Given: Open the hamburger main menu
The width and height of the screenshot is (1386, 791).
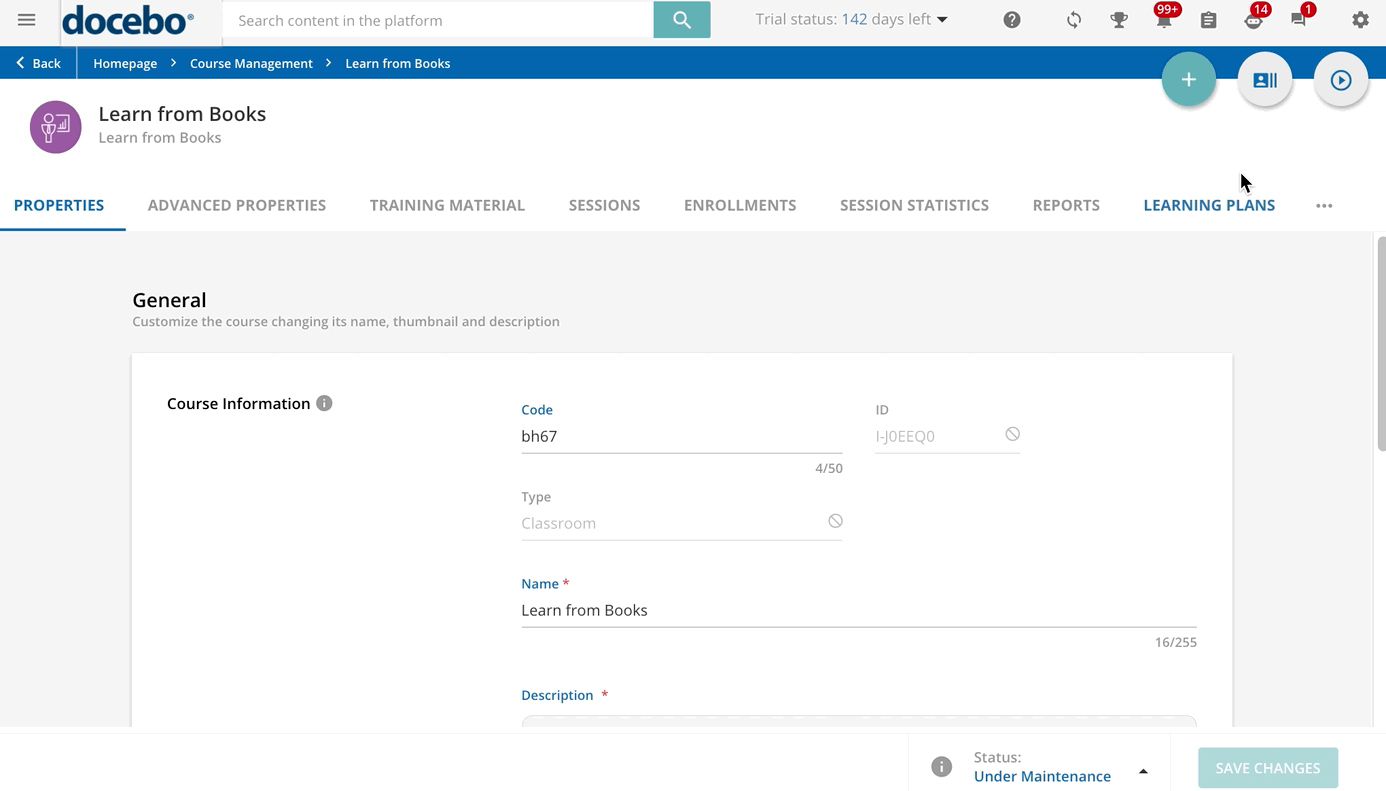Looking at the screenshot, I should point(27,20).
